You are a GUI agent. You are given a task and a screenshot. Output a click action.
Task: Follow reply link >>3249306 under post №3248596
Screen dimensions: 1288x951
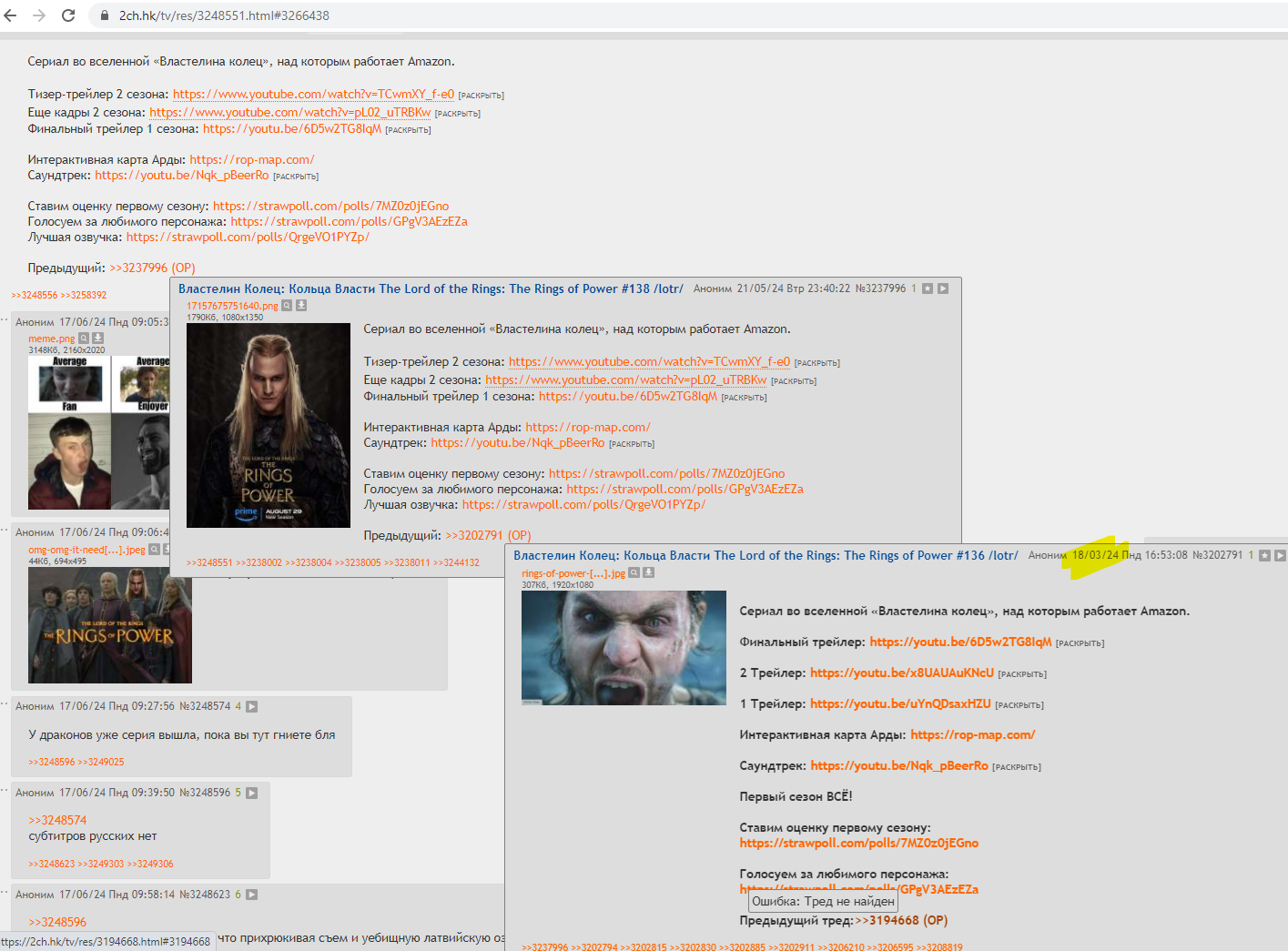click(150, 864)
